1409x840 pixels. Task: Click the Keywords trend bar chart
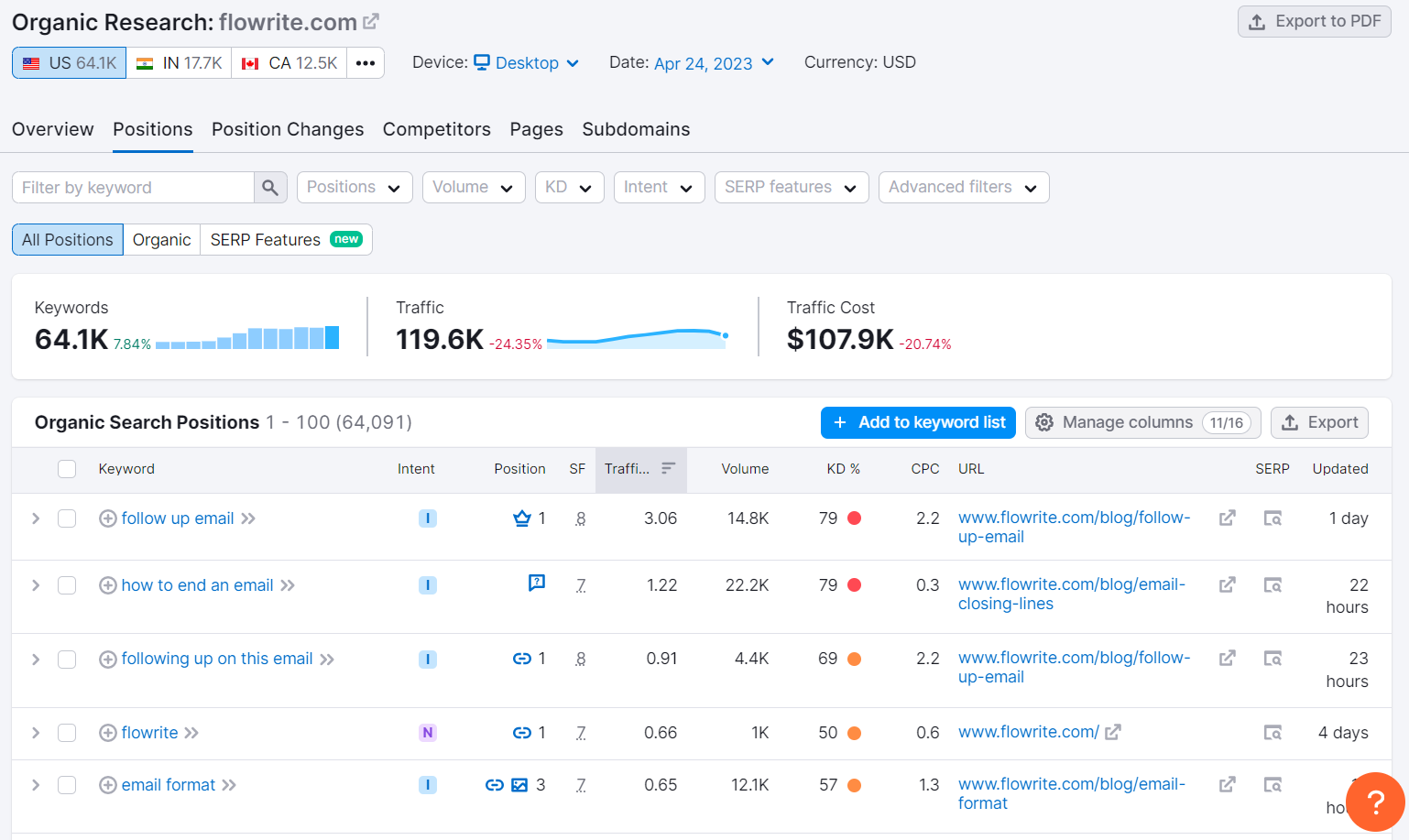(247, 338)
